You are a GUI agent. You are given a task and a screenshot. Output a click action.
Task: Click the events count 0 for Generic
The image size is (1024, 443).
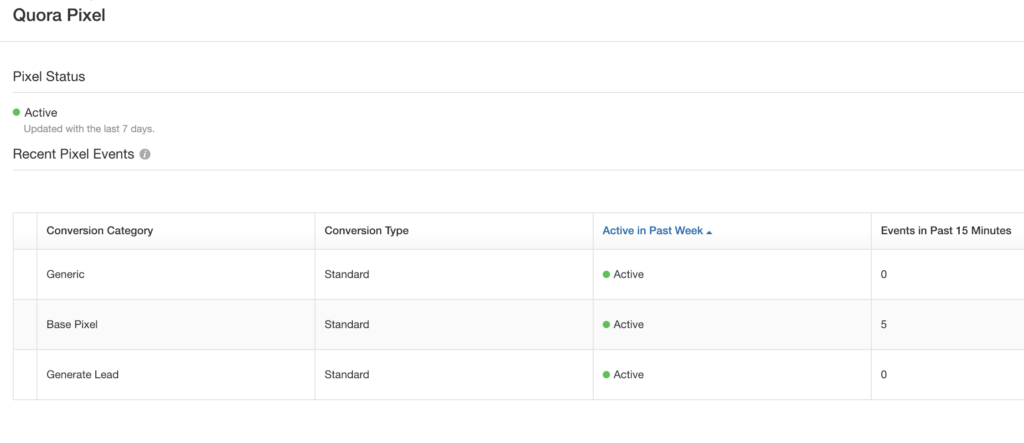tap(884, 274)
